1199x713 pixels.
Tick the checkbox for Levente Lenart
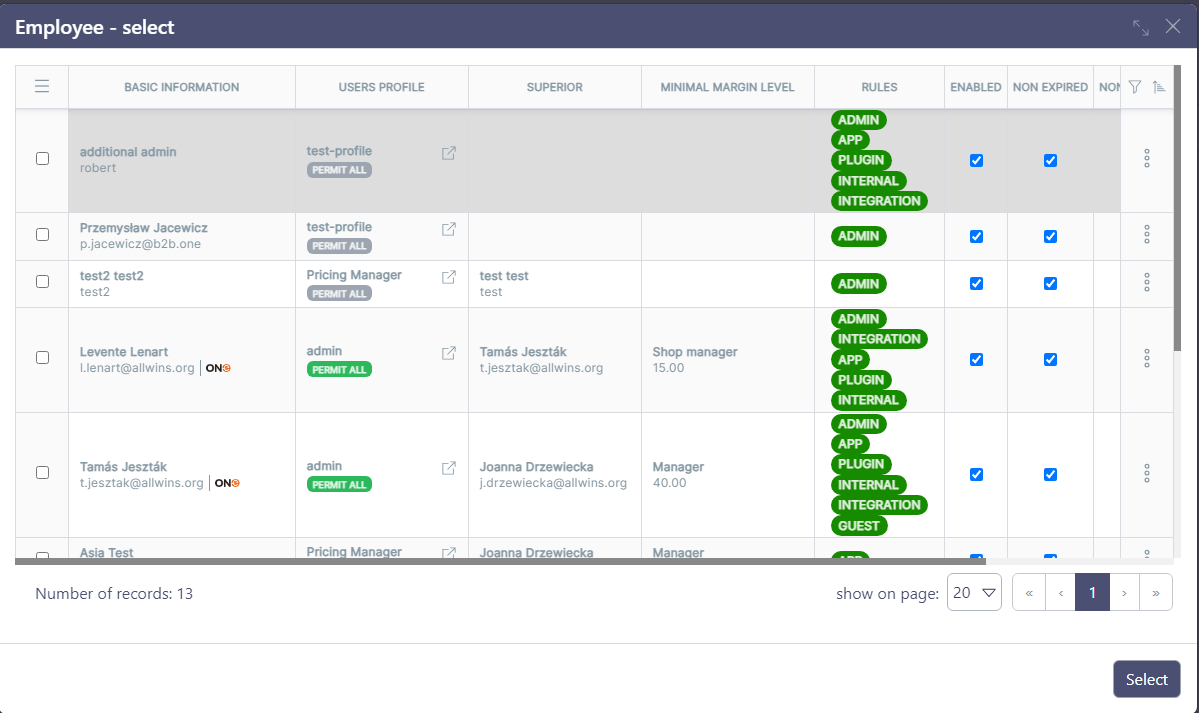pyautogui.click(x=42, y=357)
